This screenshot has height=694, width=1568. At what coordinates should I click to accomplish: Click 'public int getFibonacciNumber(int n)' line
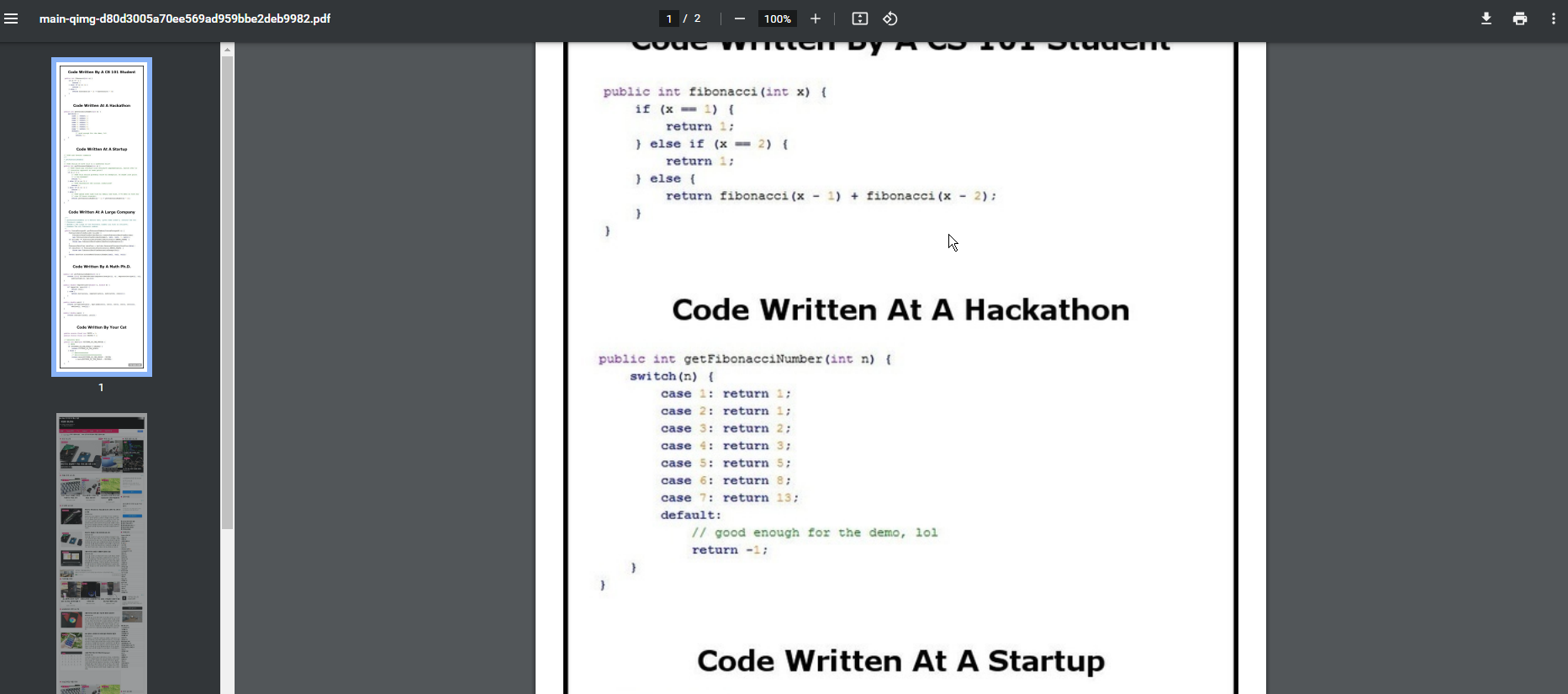pos(745,359)
